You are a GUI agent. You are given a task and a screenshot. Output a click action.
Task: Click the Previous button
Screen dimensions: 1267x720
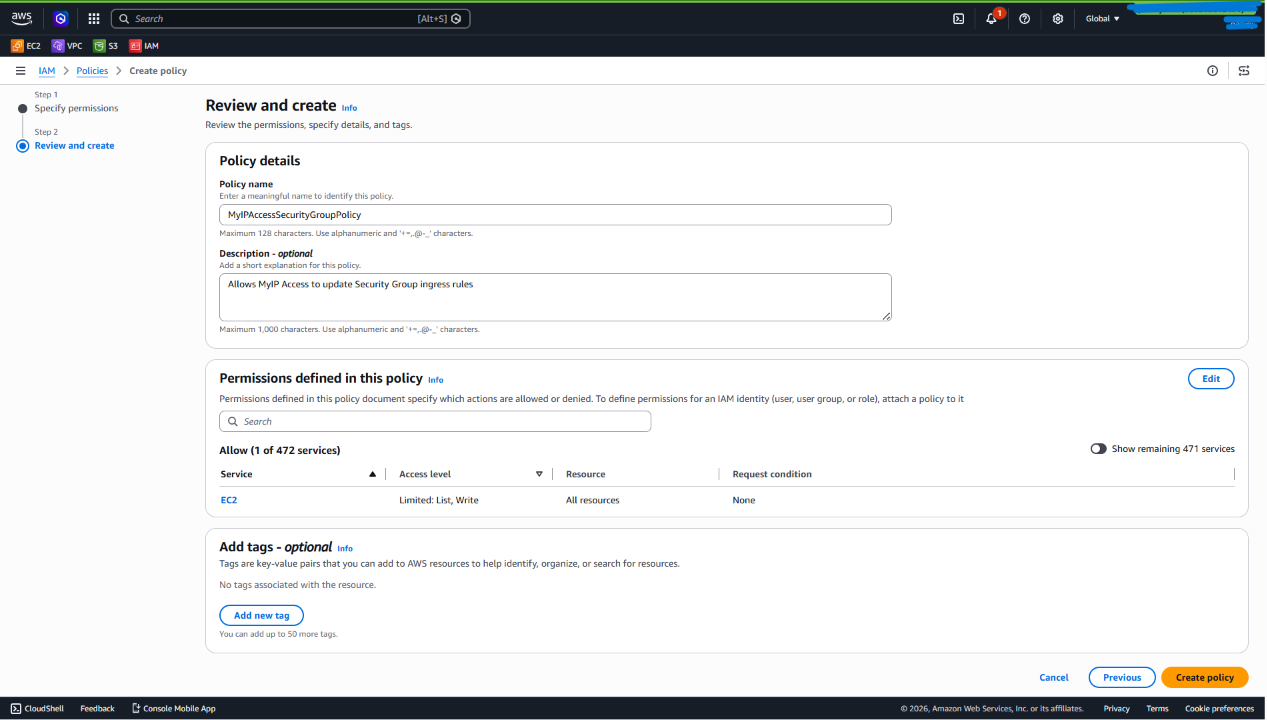[1122, 678]
